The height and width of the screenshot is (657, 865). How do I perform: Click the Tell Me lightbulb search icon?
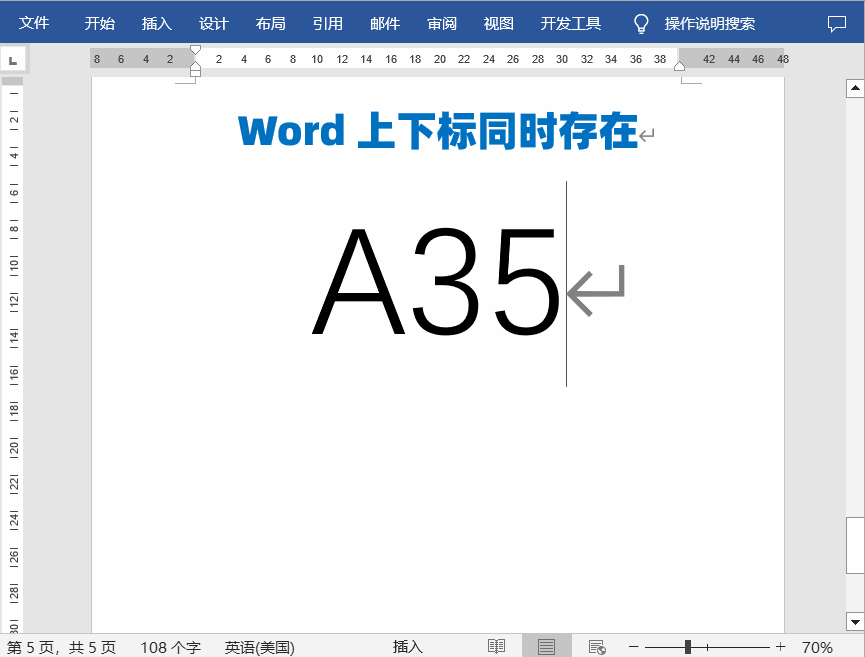pyautogui.click(x=640, y=22)
